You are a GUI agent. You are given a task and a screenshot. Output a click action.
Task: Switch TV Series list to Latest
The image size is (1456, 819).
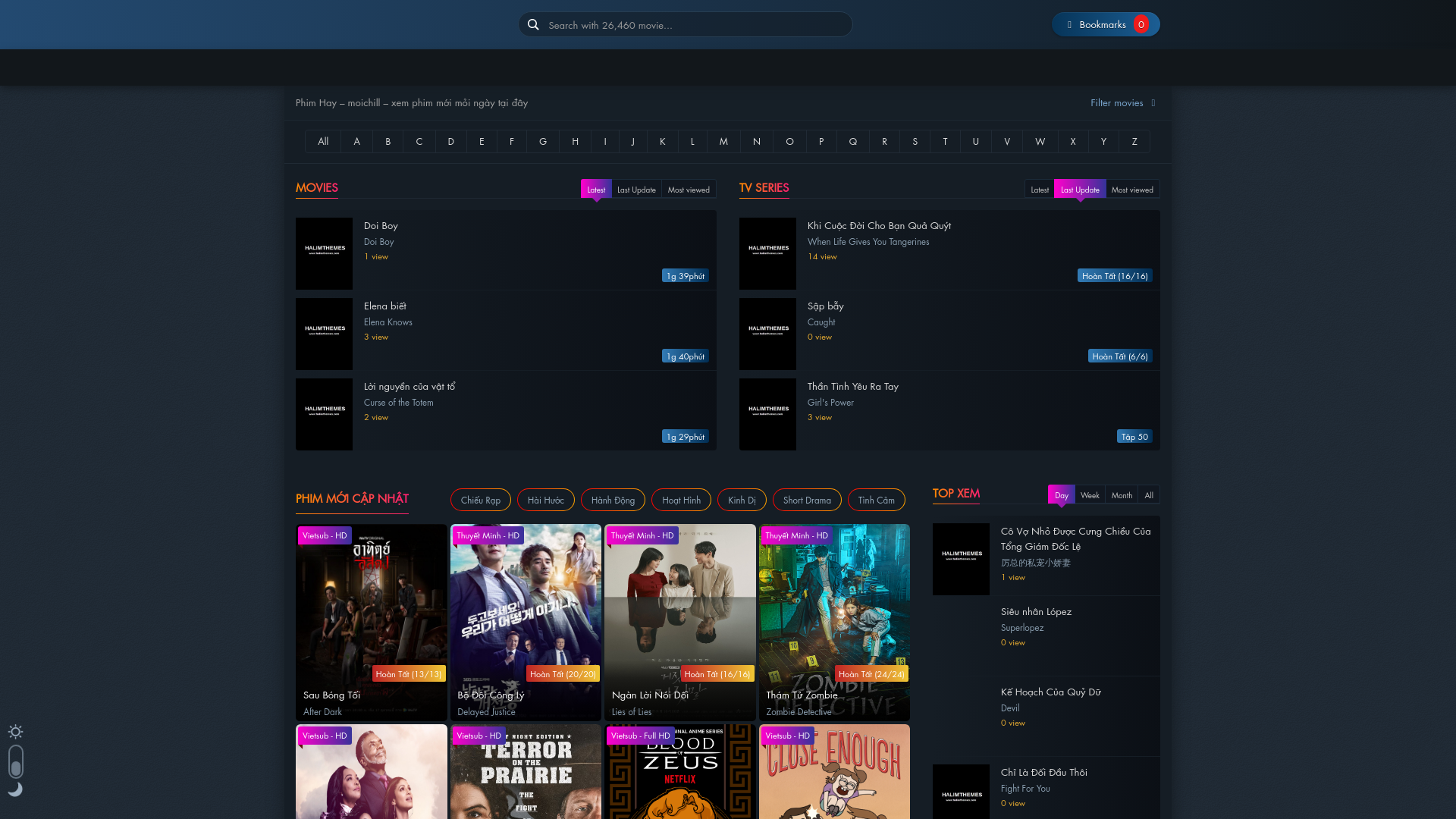coord(1039,190)
